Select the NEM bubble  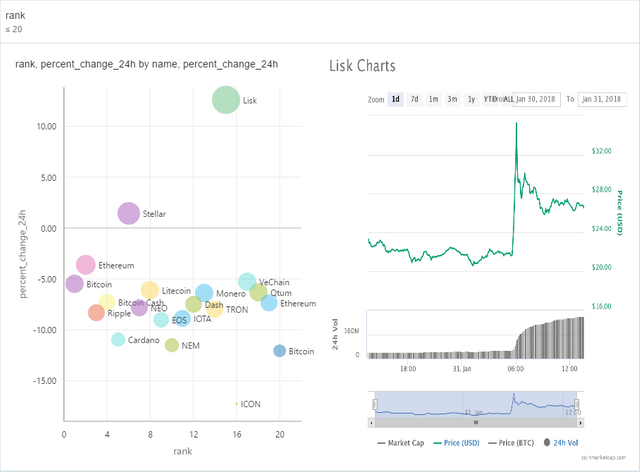tap(172, 345)
